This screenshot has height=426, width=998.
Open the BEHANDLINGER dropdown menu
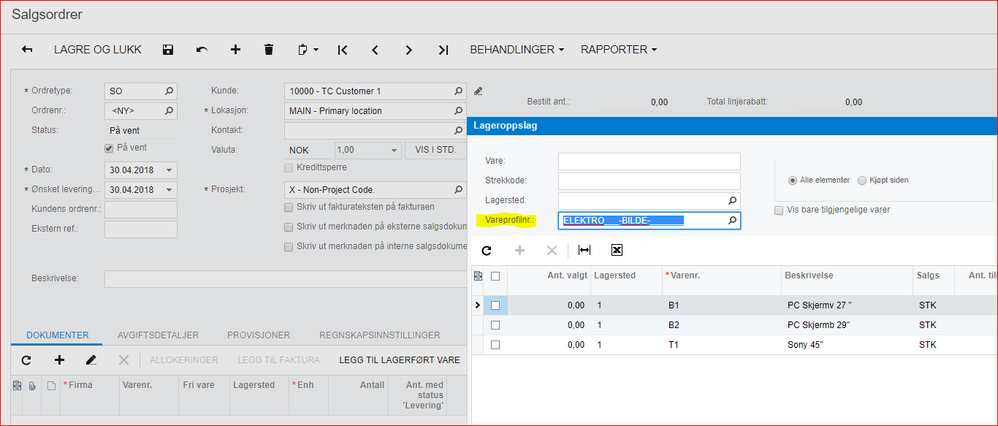pos(517,49)
